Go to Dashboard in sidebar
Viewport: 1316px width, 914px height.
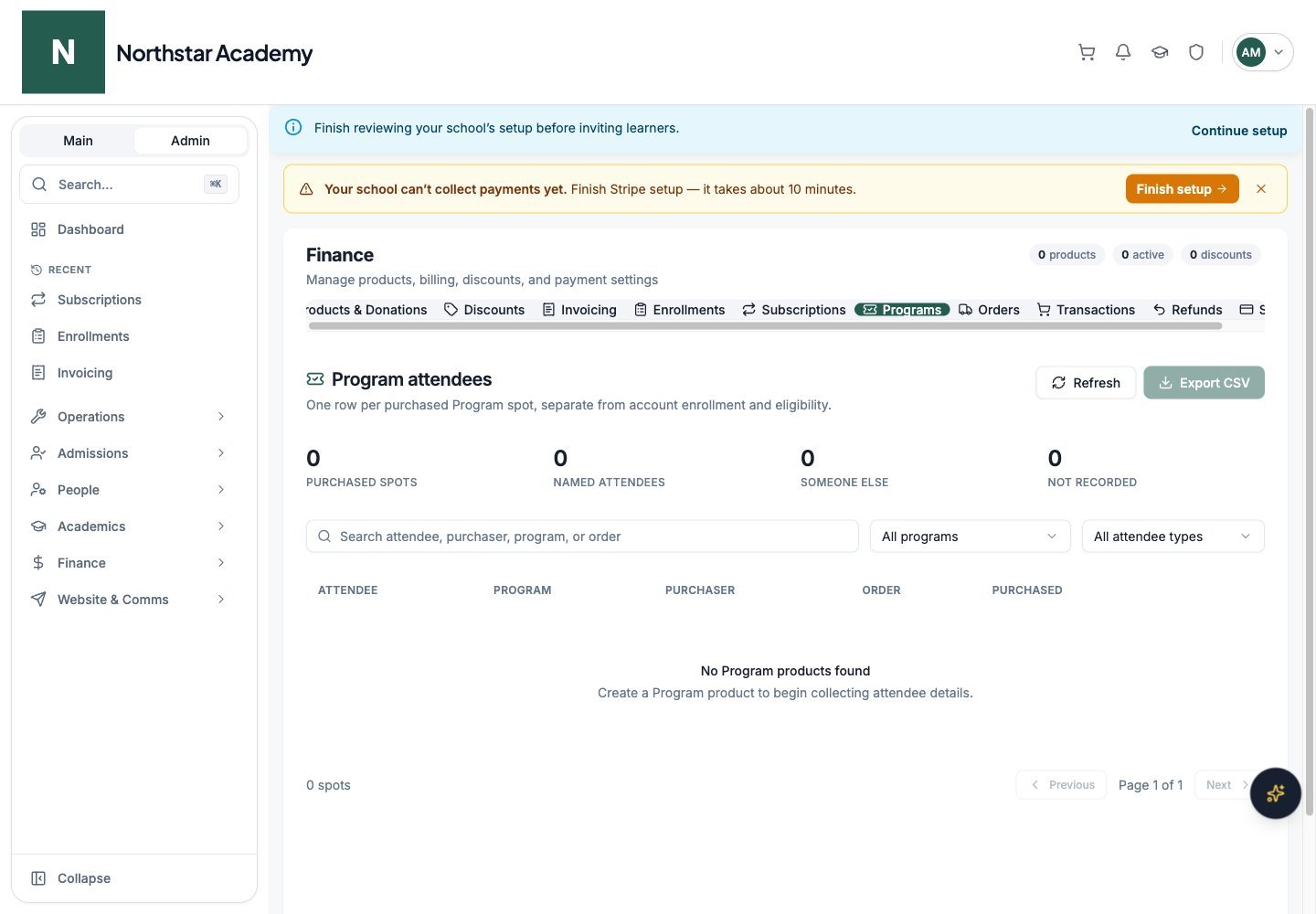(x=129, y=229)
